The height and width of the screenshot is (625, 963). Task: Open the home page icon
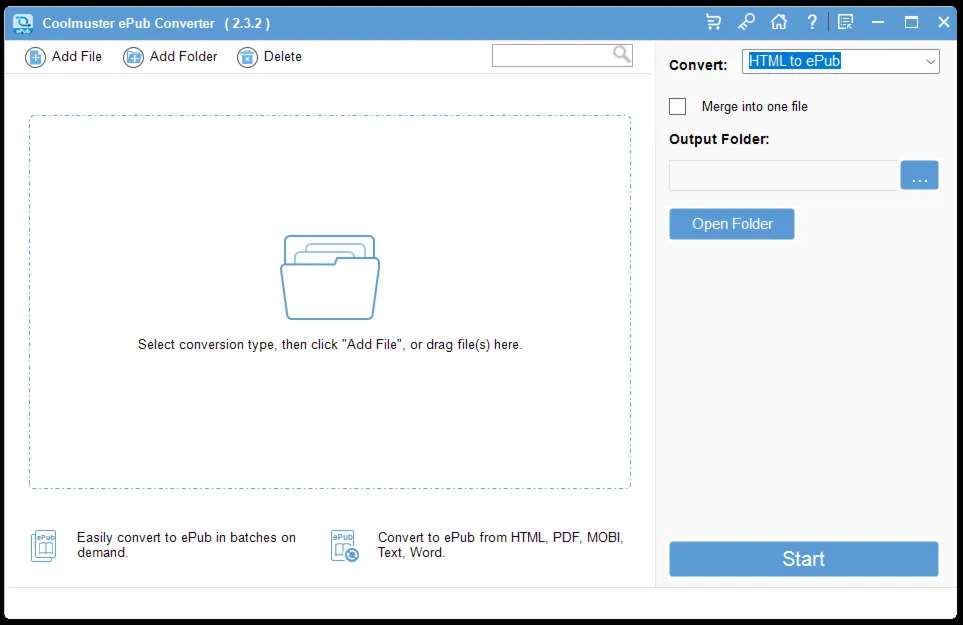[x=779, y=23]
